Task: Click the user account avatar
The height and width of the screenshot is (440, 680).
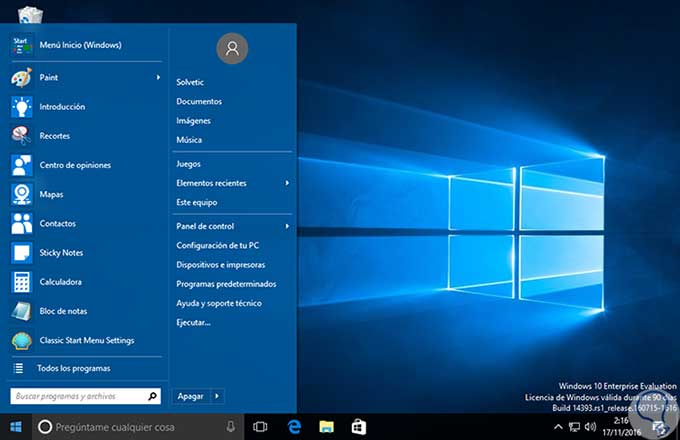Action: pyautogui.click(x=232, y=48)
